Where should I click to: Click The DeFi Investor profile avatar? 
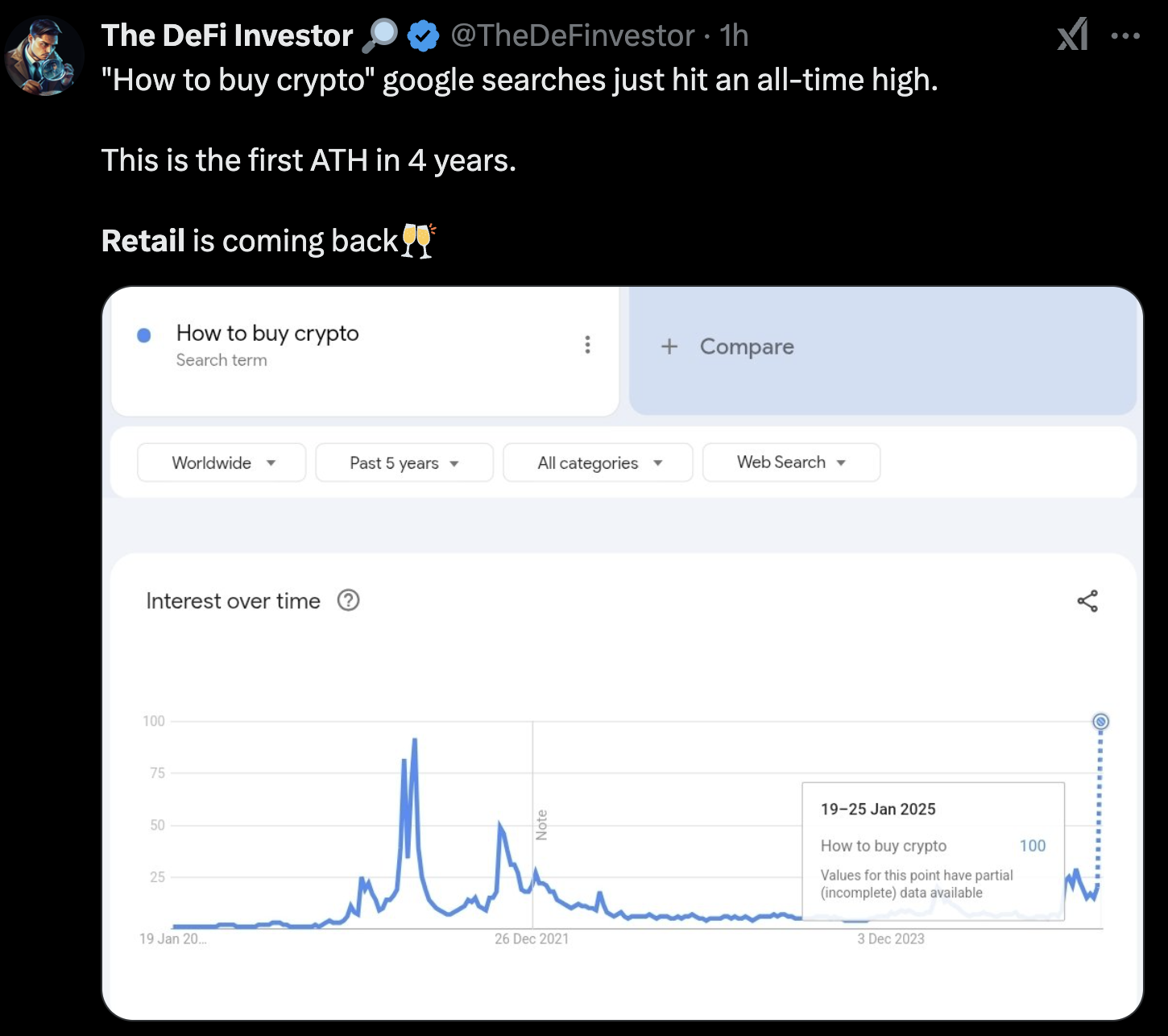point(44,56)
